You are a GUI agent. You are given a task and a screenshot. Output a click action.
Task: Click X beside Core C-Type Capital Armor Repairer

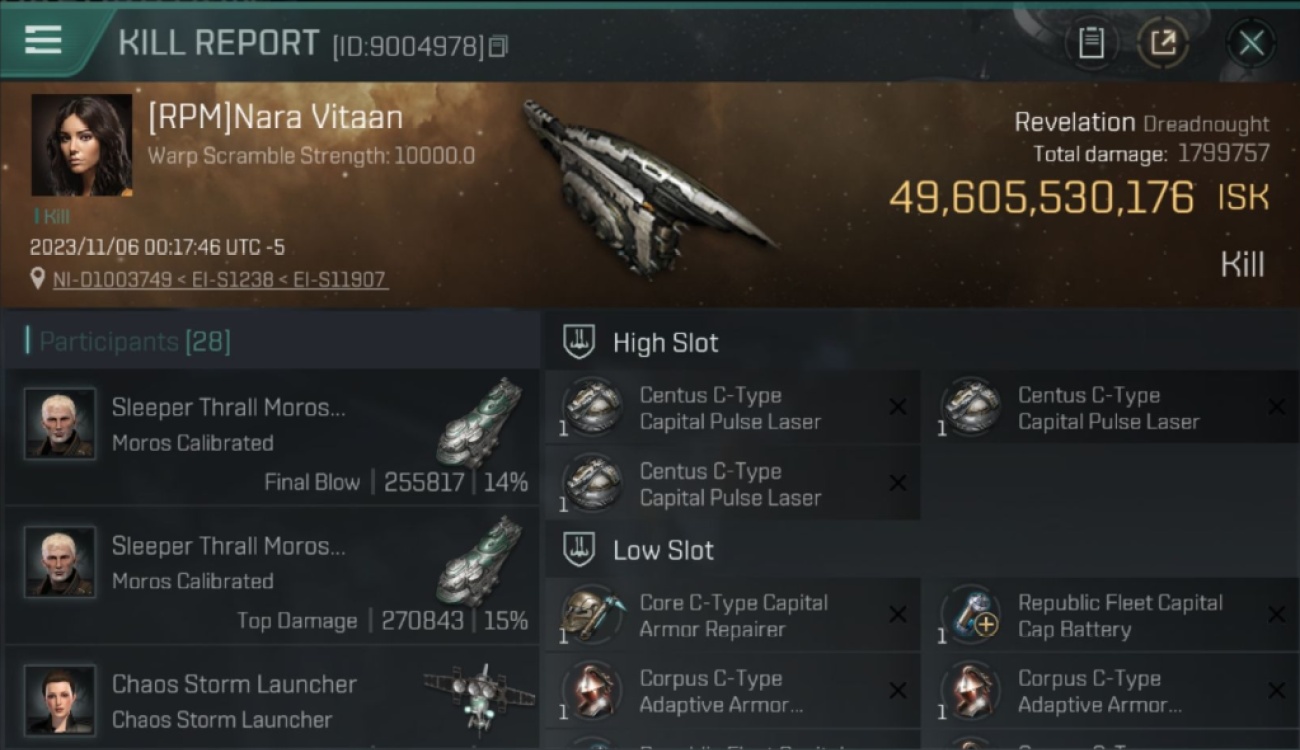coord(898,615)
